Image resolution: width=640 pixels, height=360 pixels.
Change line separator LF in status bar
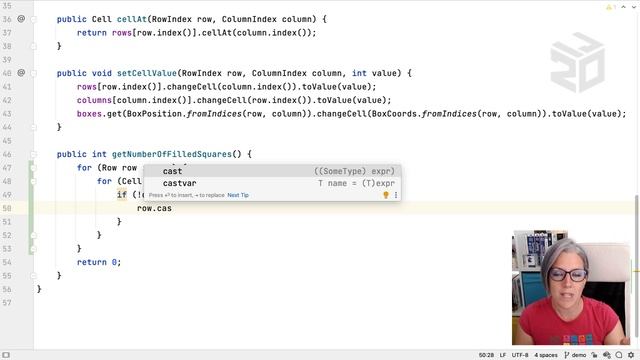tap(503, 355)
